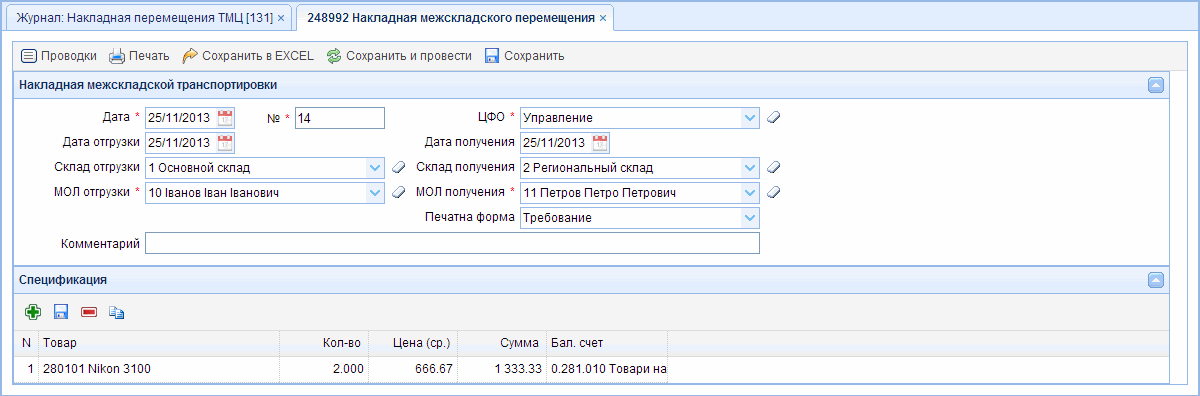Sort by the Сумма column header
Image resolution: width=1200 pixels, height=396 pixels.
(502, 343)
